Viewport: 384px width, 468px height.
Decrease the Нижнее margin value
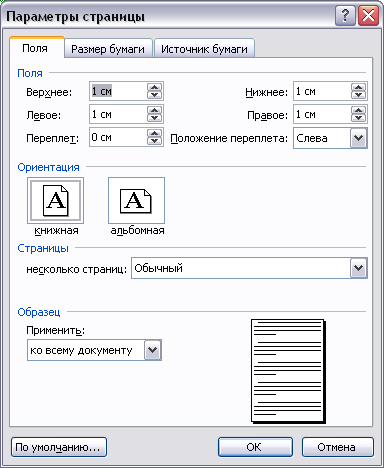pyautogui.click(x=358, y=95)
